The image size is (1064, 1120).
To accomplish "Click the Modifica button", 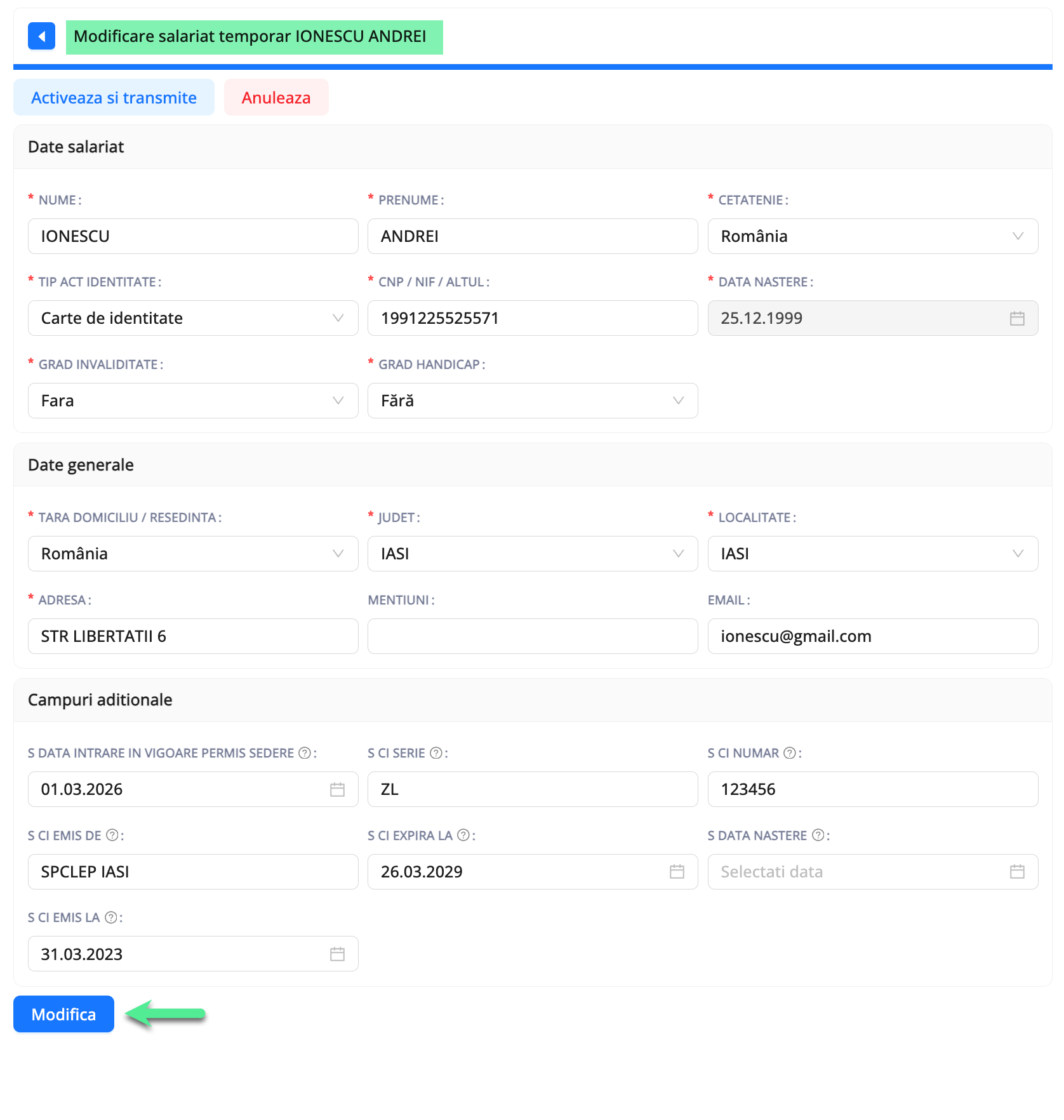I will pyautogui.click(x=63, y=1014).
